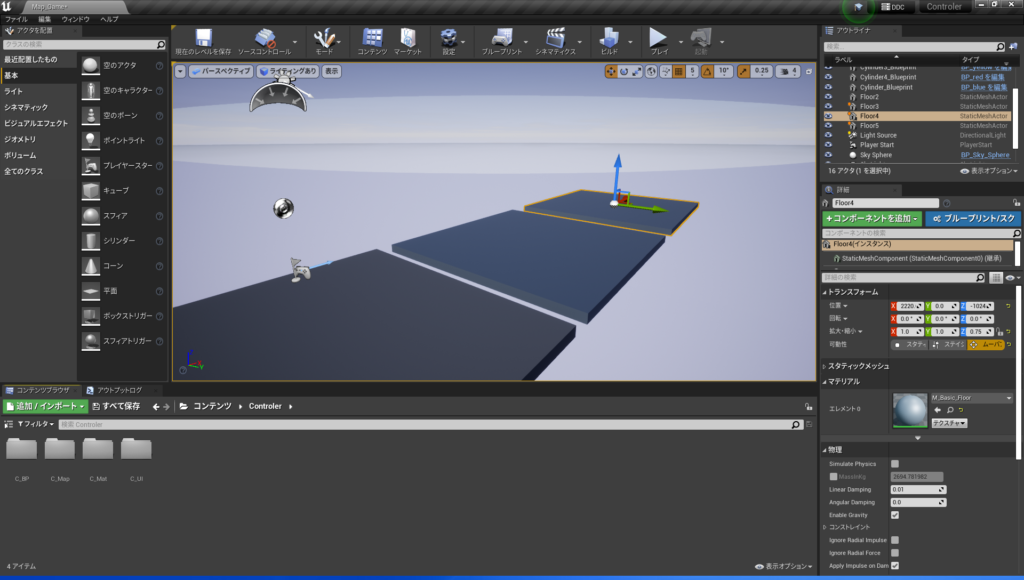Viewport: 1024px width, 580px height.
Task: Enable the Simulate Physics checkbox
Action: pyautogui.click(x=894, y=464)
